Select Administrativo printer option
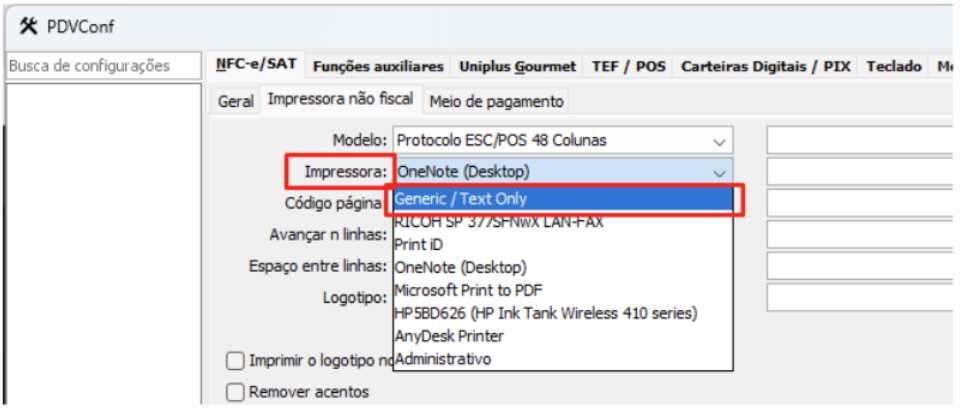 point(443,358)
